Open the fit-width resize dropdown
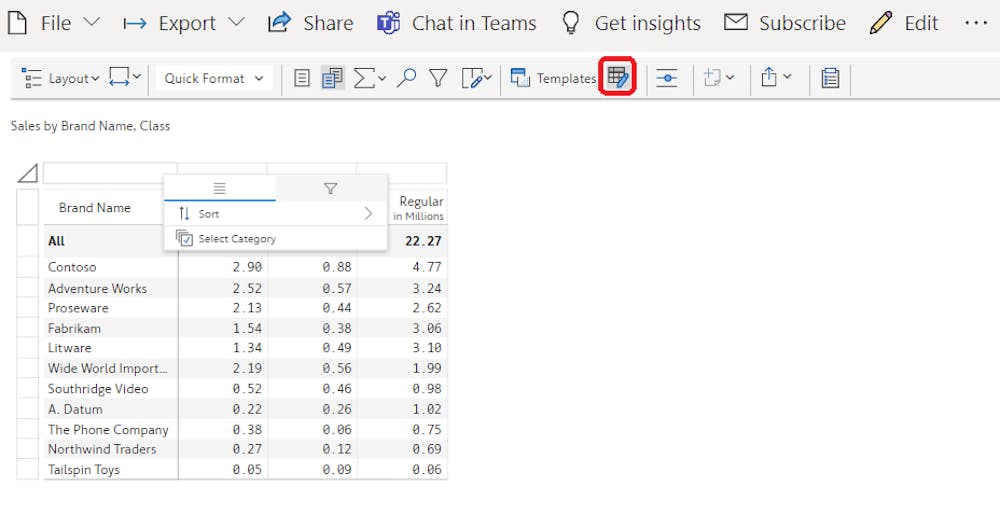This screenshot has width=1000, height=514. [x=124, y=78]
